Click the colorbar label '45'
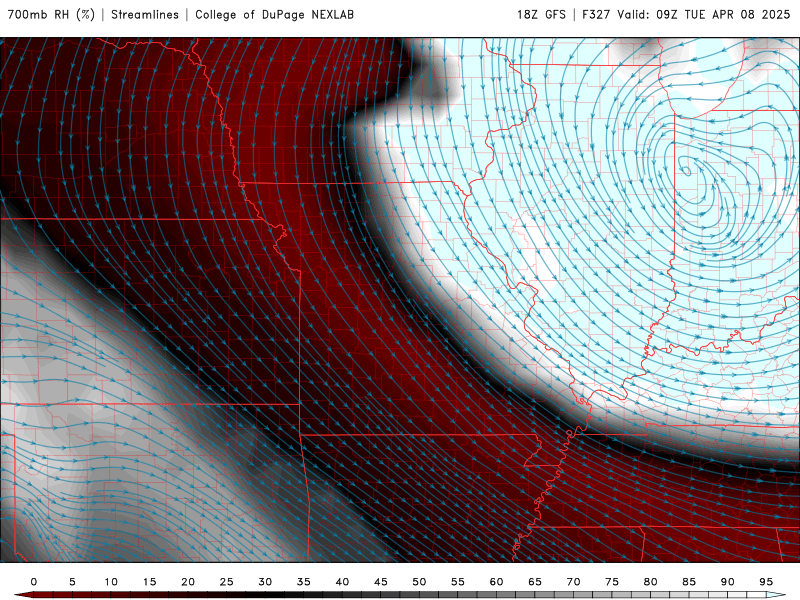 click(x=381, y=582)
